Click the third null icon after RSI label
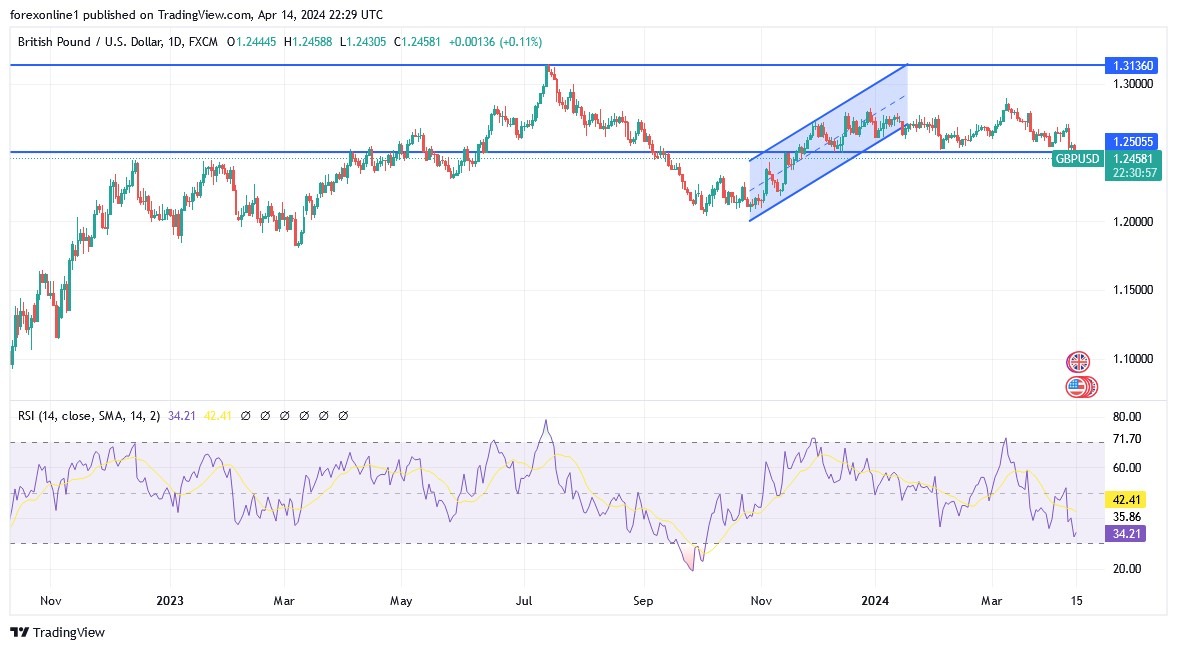 (x=284, y=415)
